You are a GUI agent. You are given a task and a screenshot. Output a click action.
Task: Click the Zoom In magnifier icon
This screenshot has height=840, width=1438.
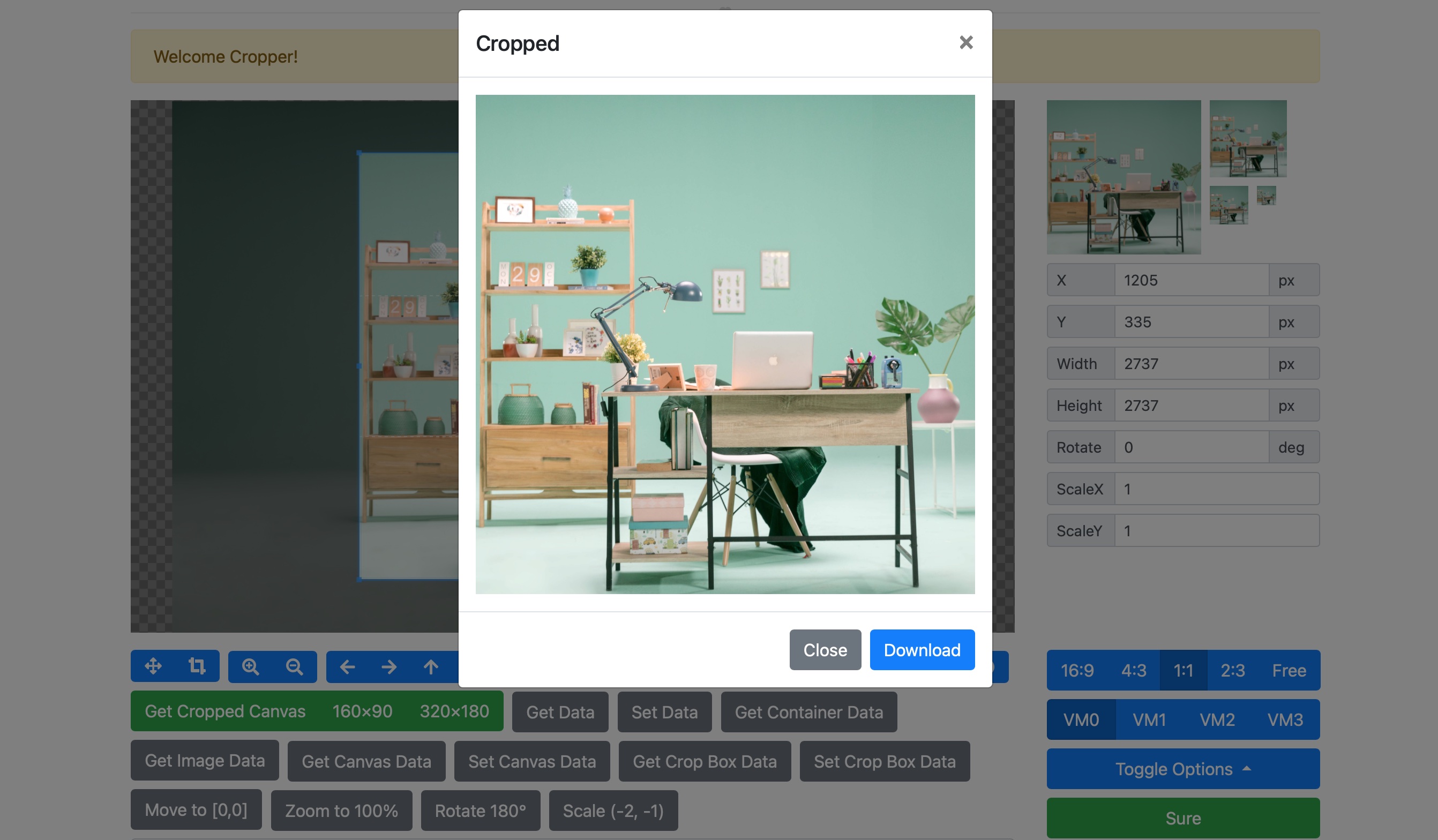coord(251,666)
